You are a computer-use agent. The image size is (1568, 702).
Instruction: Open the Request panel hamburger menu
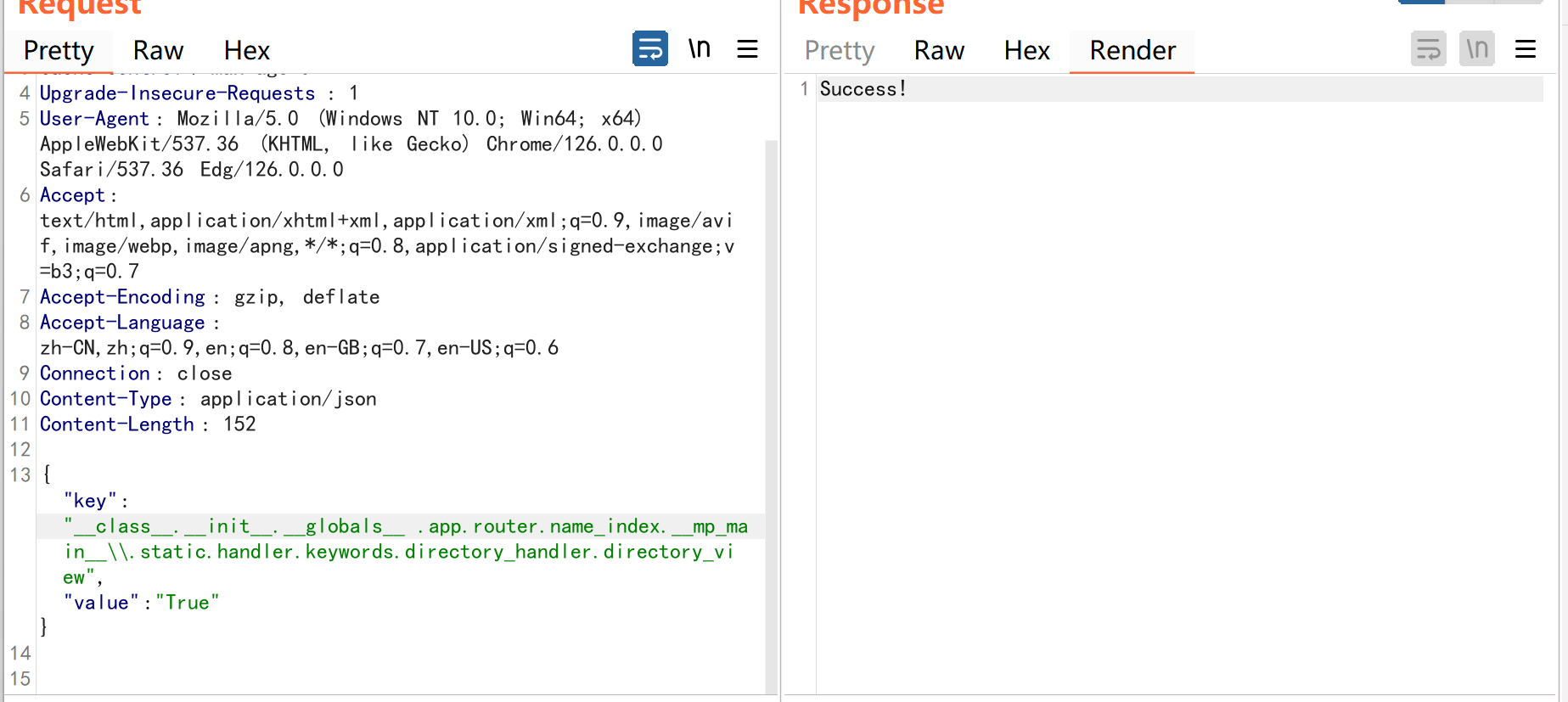tap(747, 49)
